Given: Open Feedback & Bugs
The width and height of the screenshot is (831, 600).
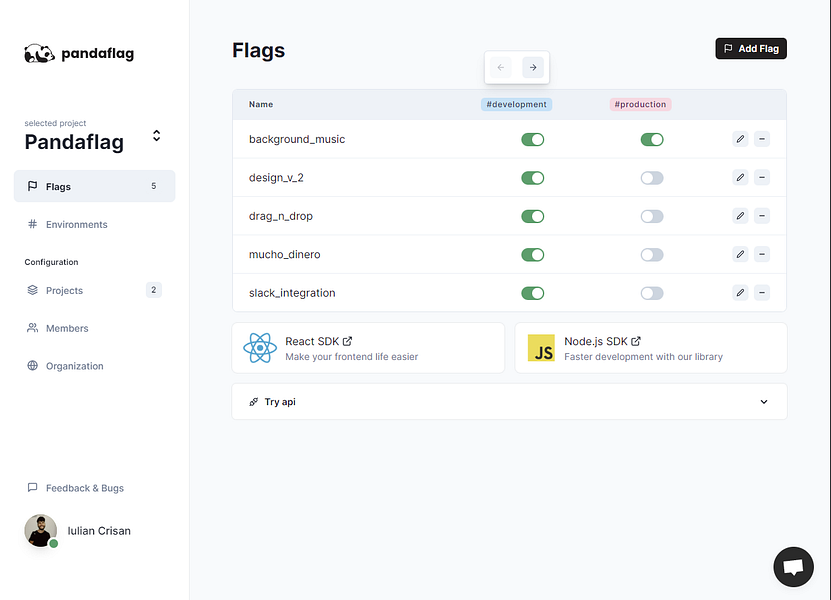Looking at the screenshot, I should coord(84,488).
